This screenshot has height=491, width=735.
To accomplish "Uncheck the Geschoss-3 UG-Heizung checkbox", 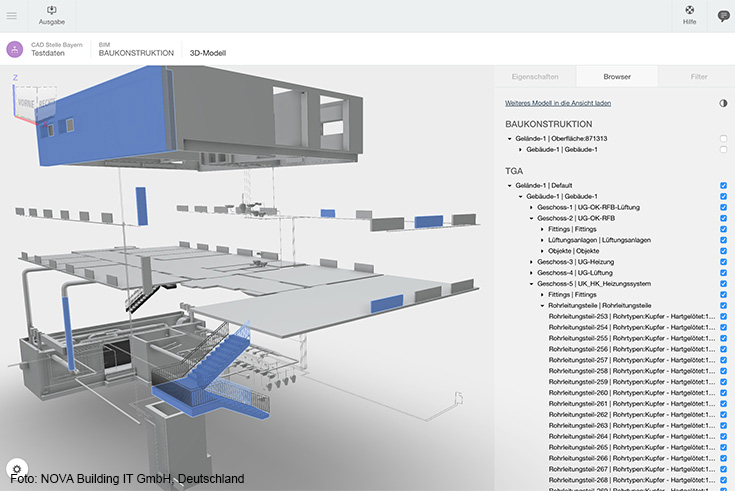I will (x=723, y=262).
